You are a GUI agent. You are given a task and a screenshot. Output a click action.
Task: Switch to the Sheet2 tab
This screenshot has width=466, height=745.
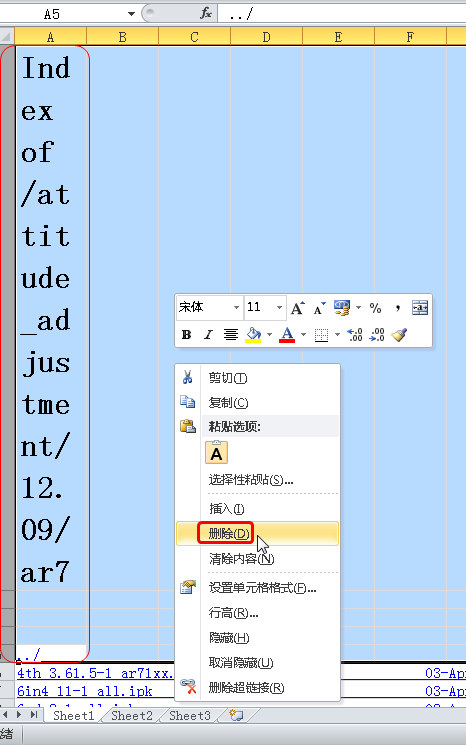pos(132,716)
